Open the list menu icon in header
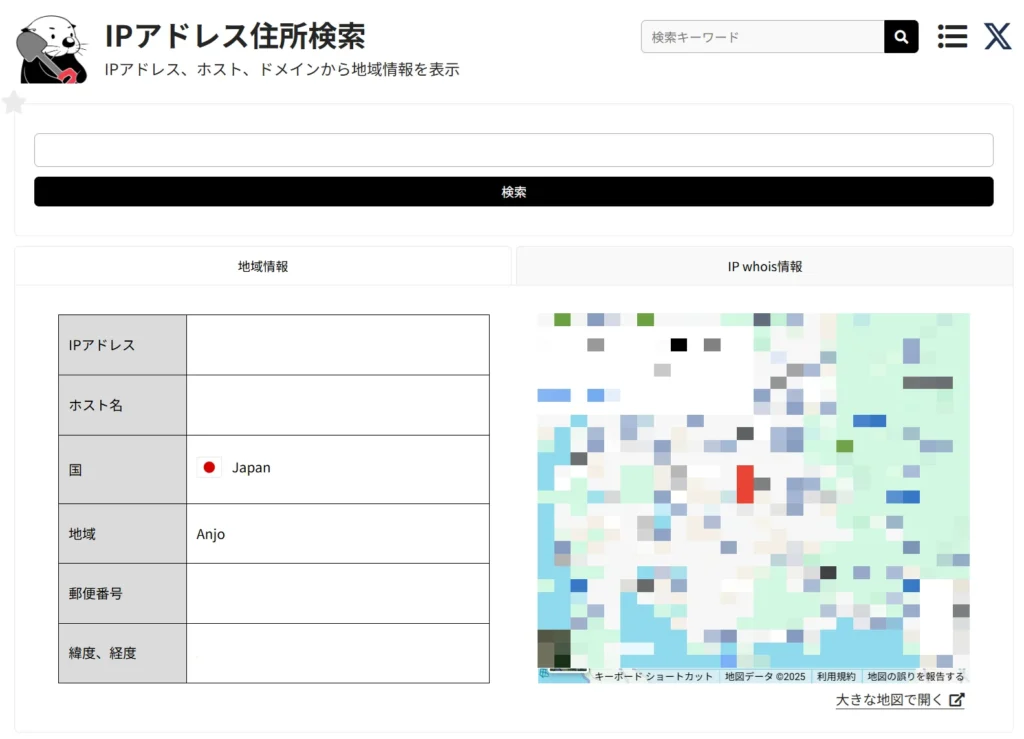The width and height of the screenshot is (1024, 739). click(952, 37)
